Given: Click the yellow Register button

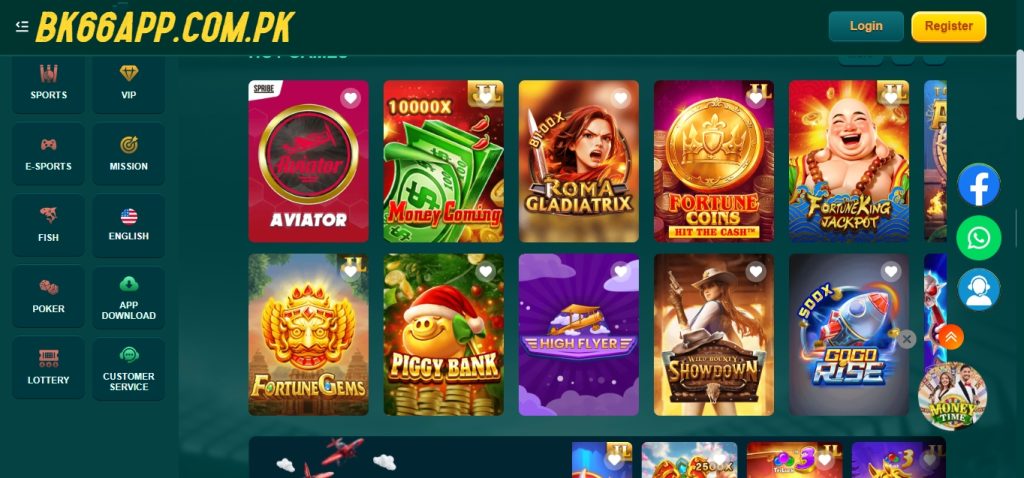Looking at the screenshot, I should [x=948, y=26].
